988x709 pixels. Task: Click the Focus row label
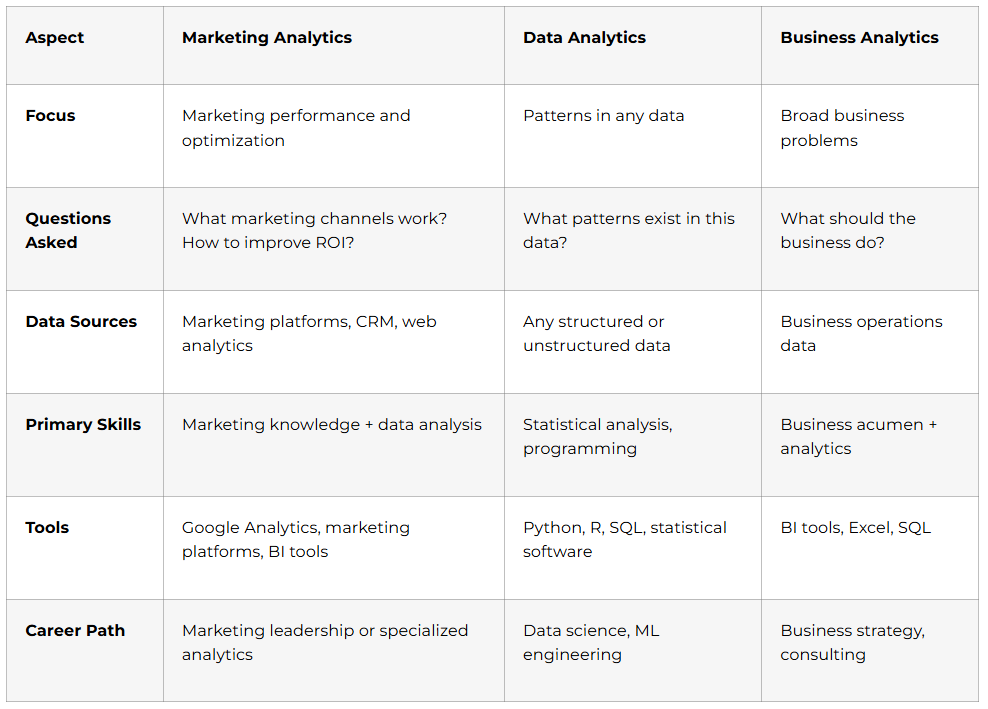pos(50,116)
